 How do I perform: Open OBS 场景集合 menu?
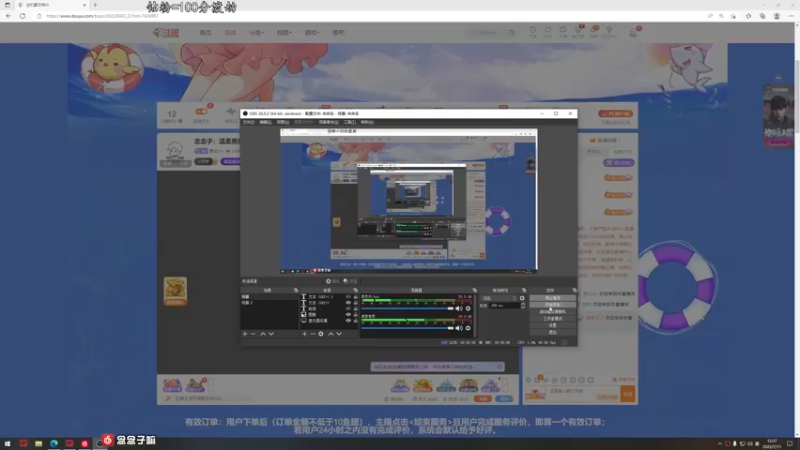click(x=329, y=122)
